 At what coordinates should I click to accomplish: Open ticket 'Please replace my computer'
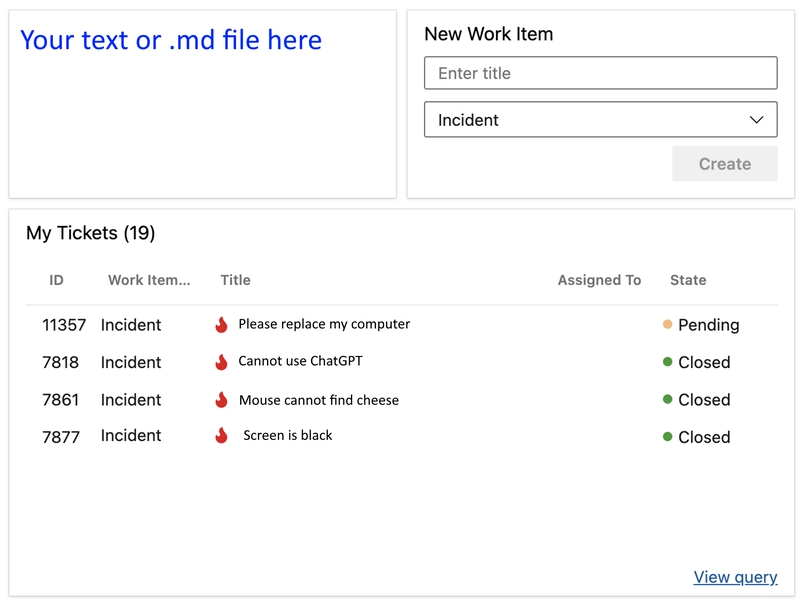tap(324, 324)
